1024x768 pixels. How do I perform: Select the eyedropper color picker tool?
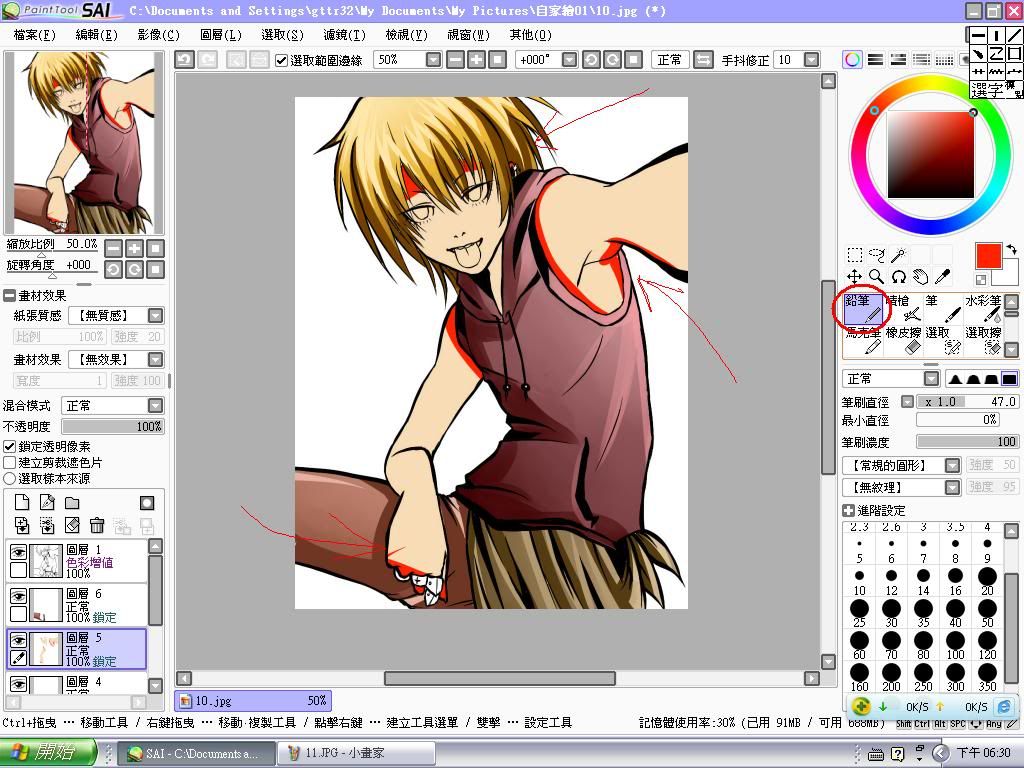point(942,277)
